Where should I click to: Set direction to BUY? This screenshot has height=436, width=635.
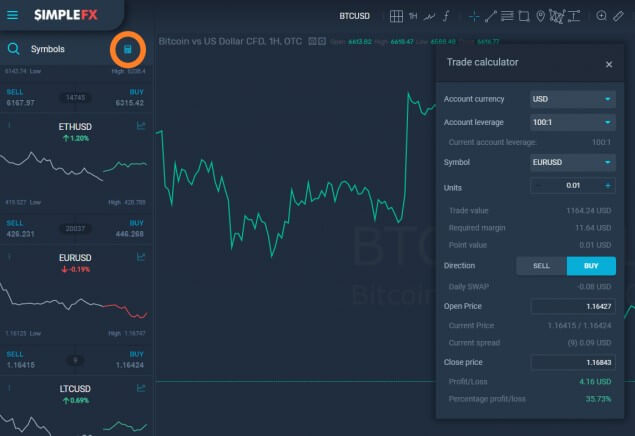pos(591,266)
